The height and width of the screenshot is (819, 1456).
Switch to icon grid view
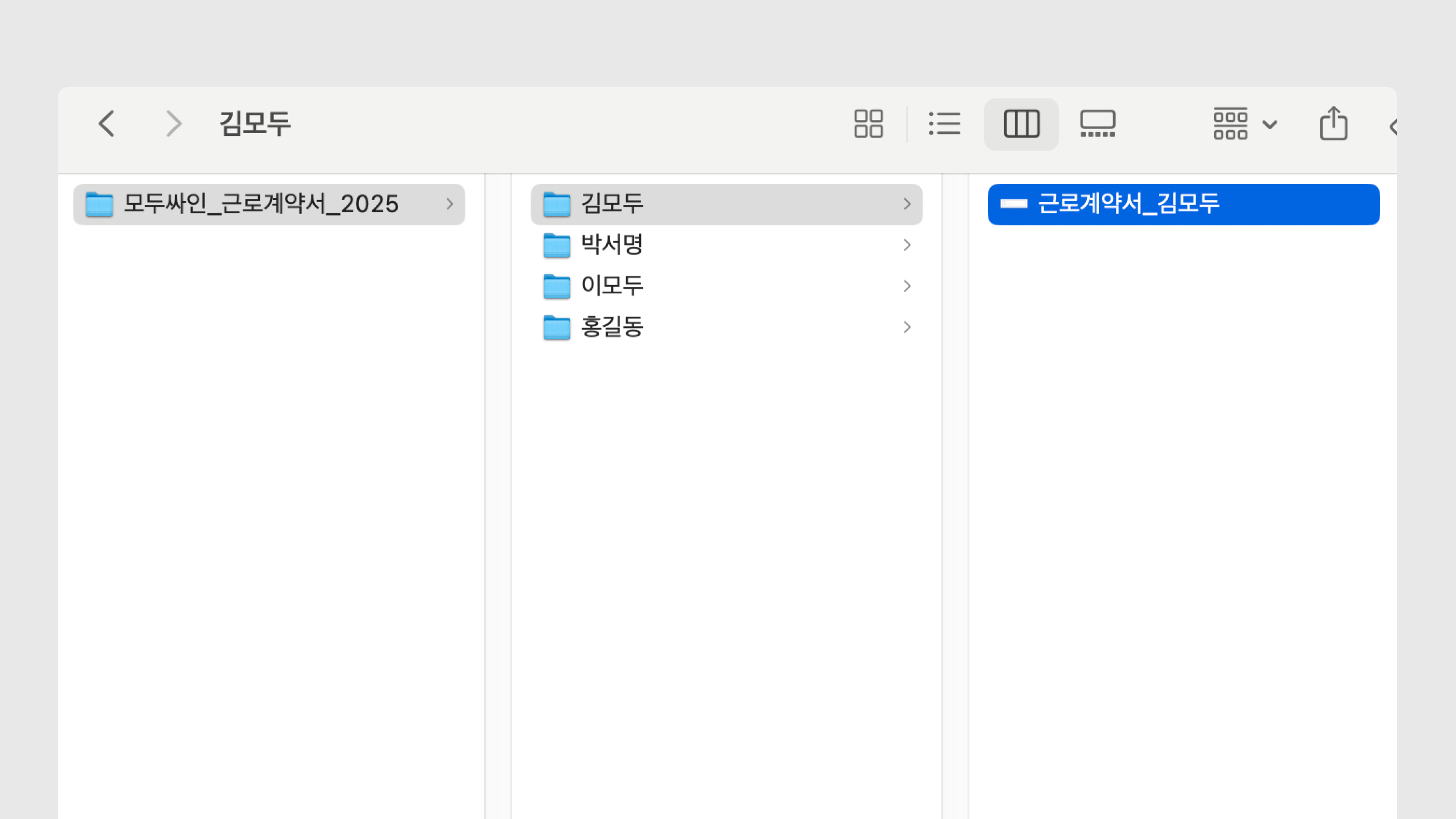[868, 124]
